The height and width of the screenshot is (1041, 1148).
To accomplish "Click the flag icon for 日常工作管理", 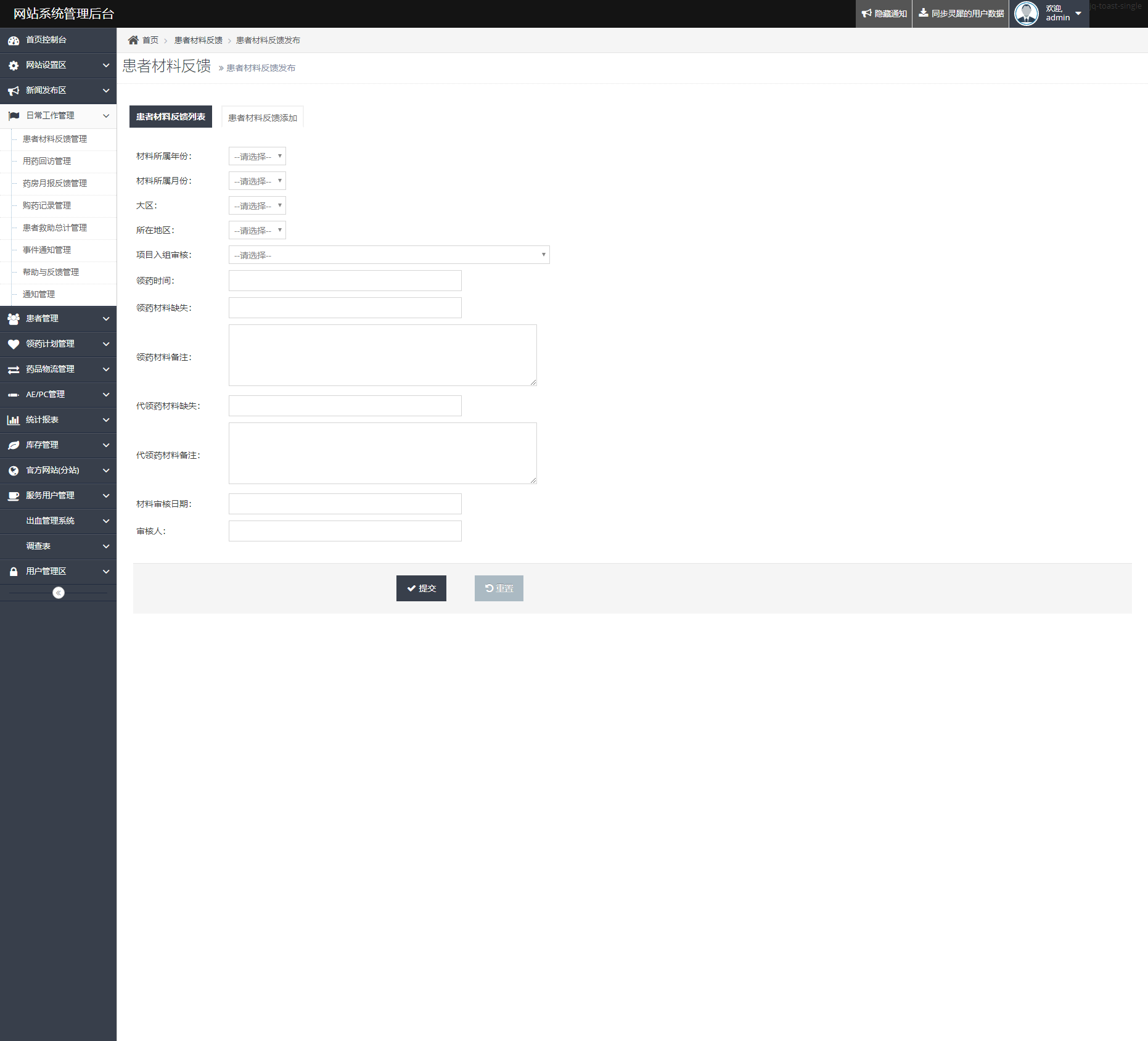I will 14,116.
